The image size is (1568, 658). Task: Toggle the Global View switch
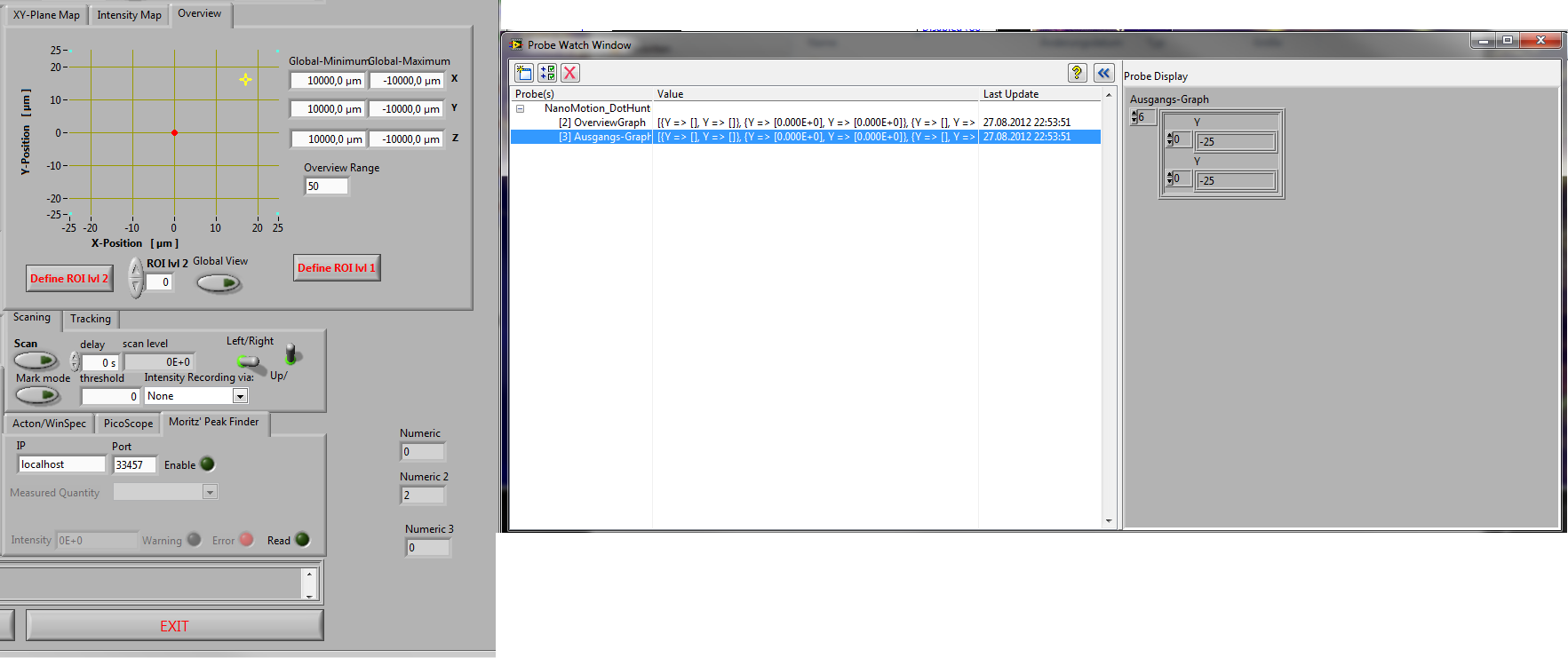(x=219, y=283)
